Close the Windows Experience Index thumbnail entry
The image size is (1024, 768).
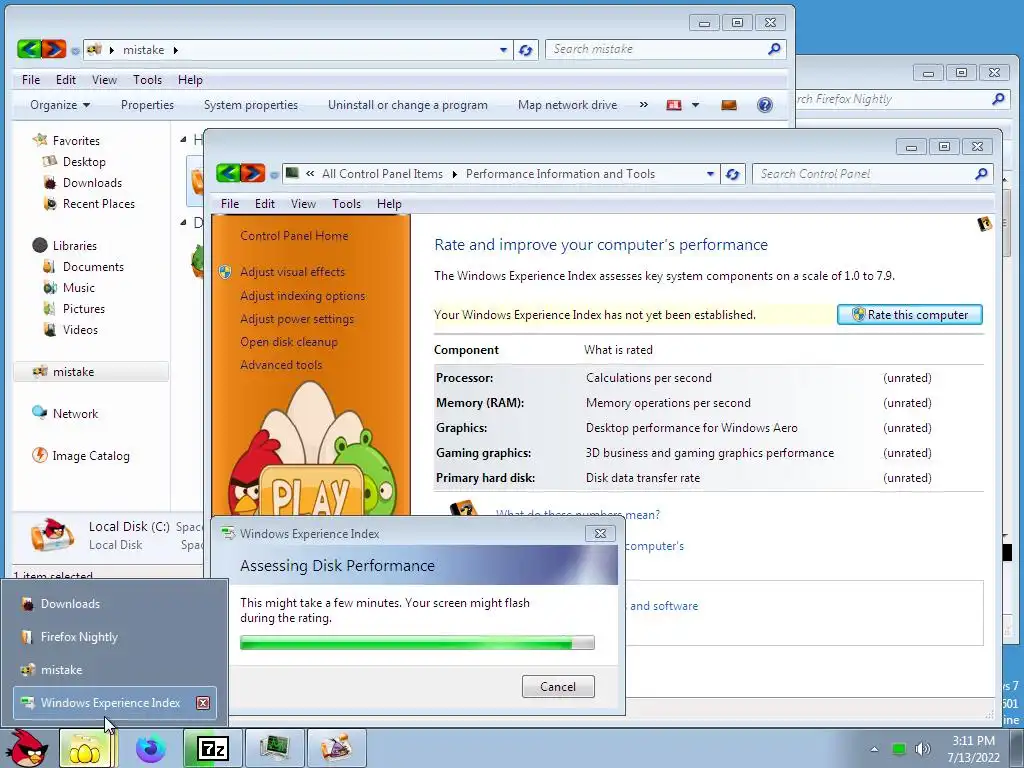click(x=203, y=703)
